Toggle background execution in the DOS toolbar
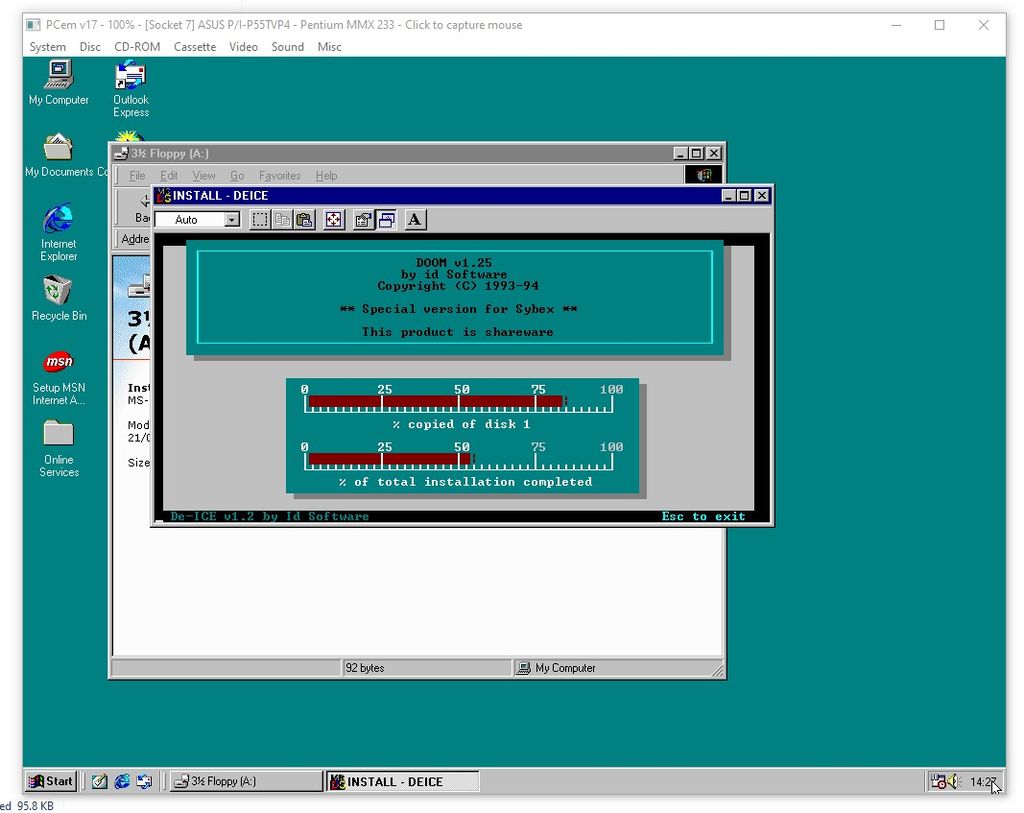The height and width of the screenshot is (813, 1024). [386, 219]
